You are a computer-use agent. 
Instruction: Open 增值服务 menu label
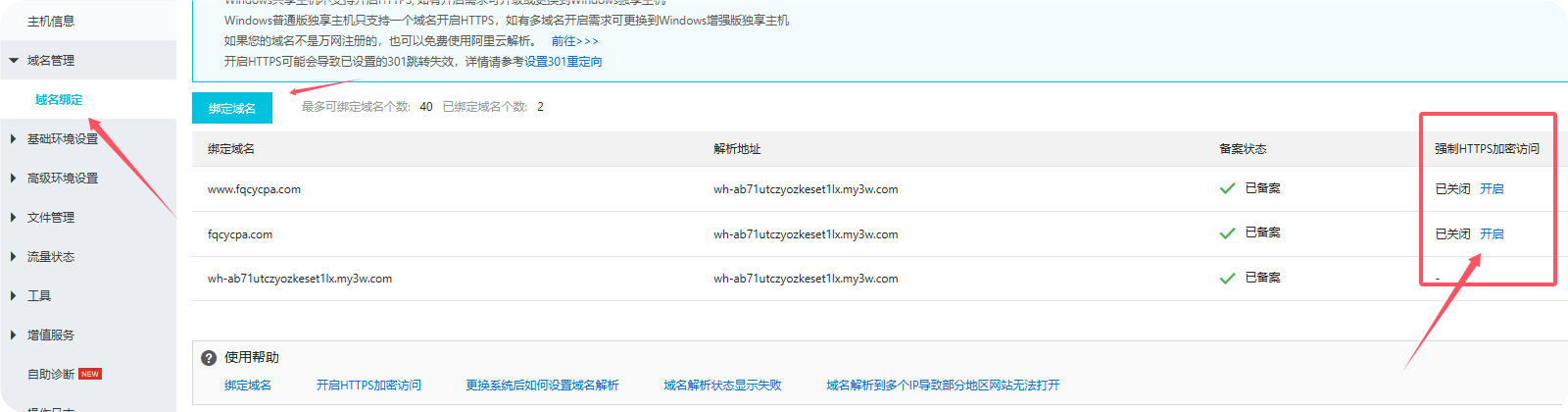point(51,335)
